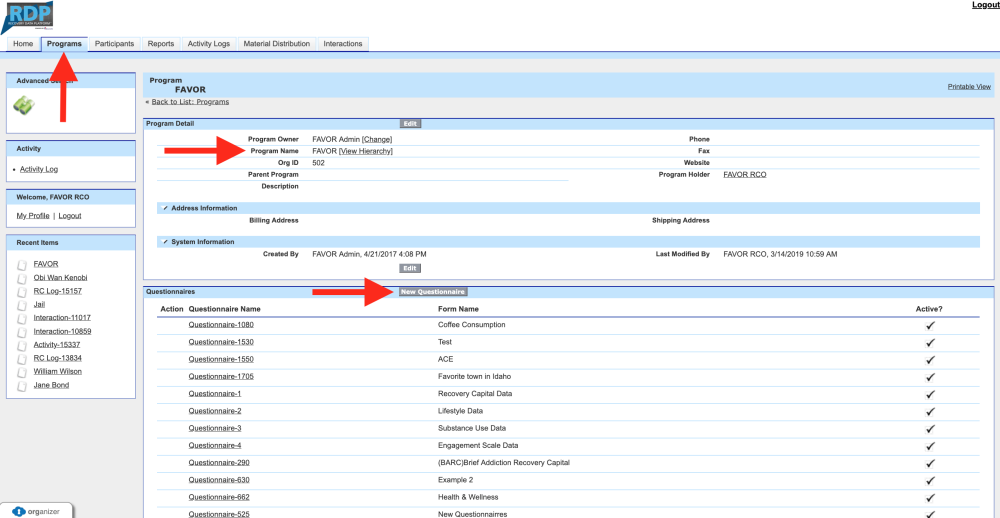The image size is (1000, 518).
Task: Click Active checkmark for Recovery Capital Data
Action: 930,394
